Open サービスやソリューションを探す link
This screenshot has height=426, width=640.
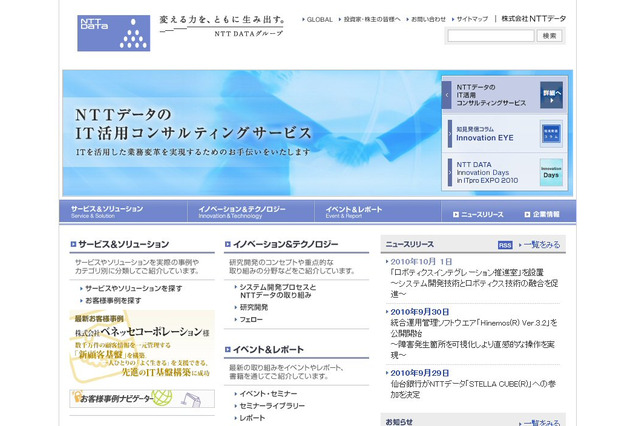click(x=131, y=288)
